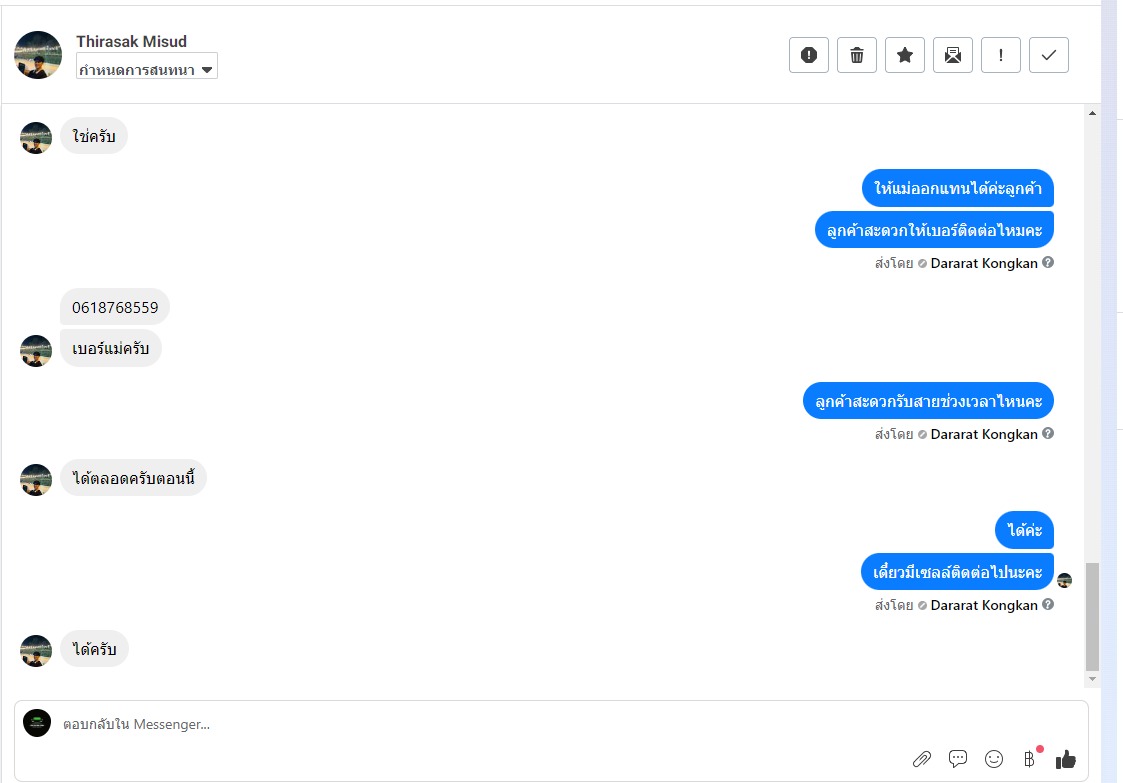Mark conversation done with checkmark
Image resolution: width=1123 pixels, height=783 pixels.
click(x=1049, y=55)
